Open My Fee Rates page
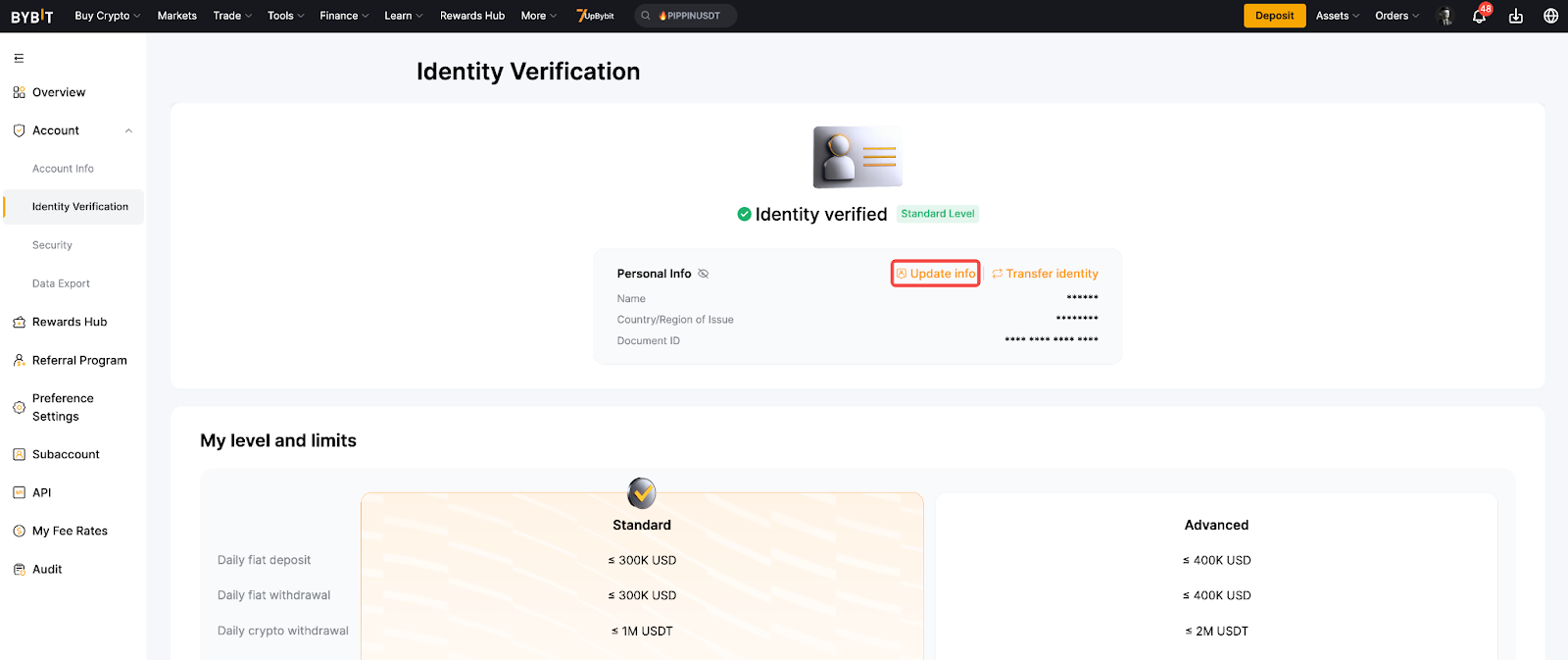This screenshot has height=660, width=1568. tap(70, 531)
